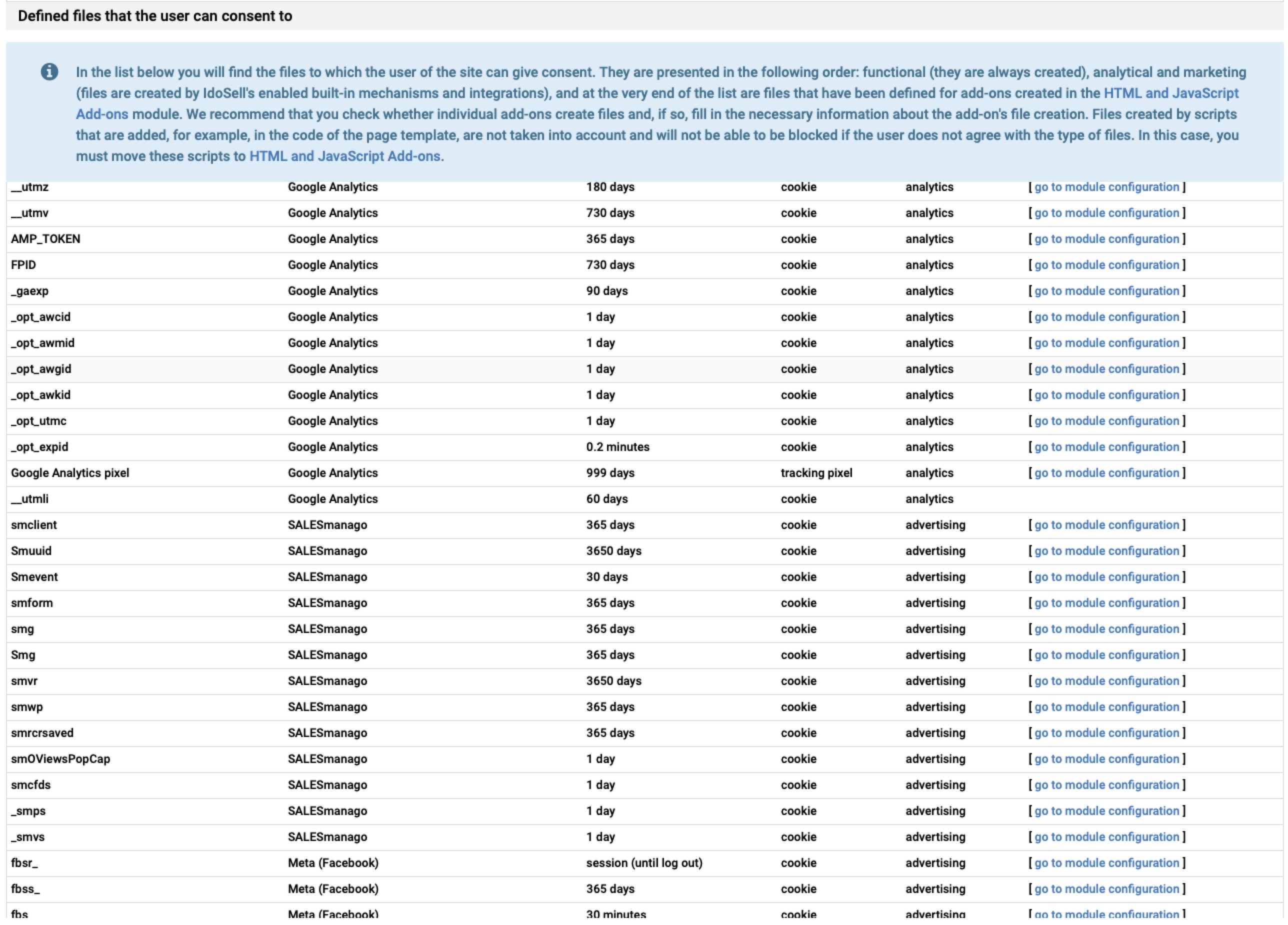This screenshot has width=1288, height=925.
Task: Go to module configuration for smclient
Action: pyautogui.click(x=1106, y=525)
